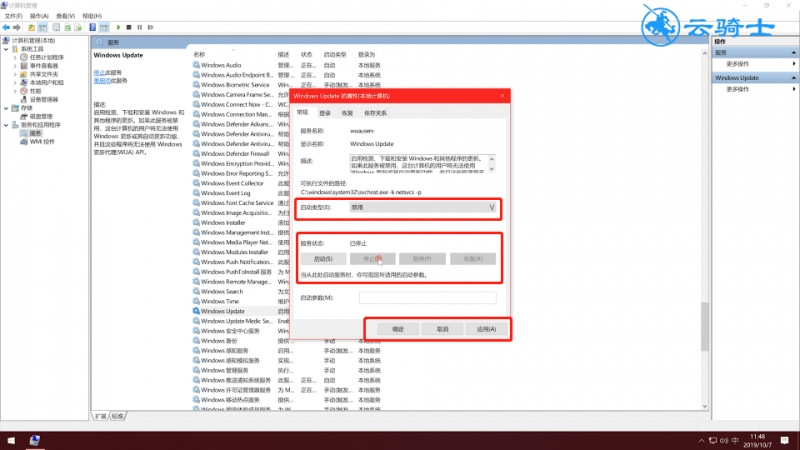The width and height of the screenshot is (800, 450).
Task: Open the notification center icon in taskbar
Action: point(785,440)
